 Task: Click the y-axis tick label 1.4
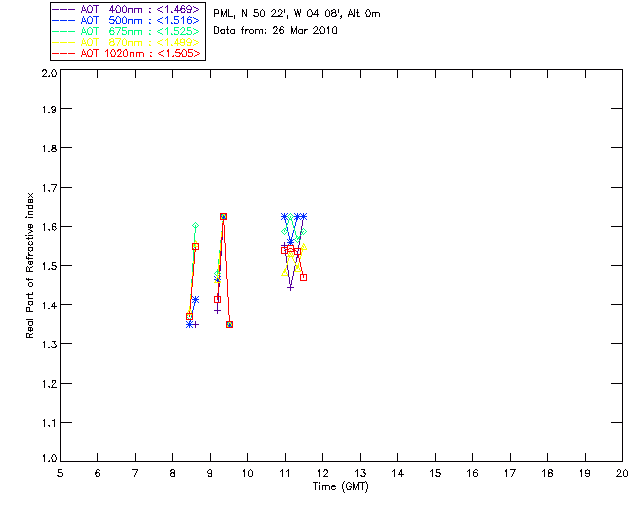pos(49,305)
